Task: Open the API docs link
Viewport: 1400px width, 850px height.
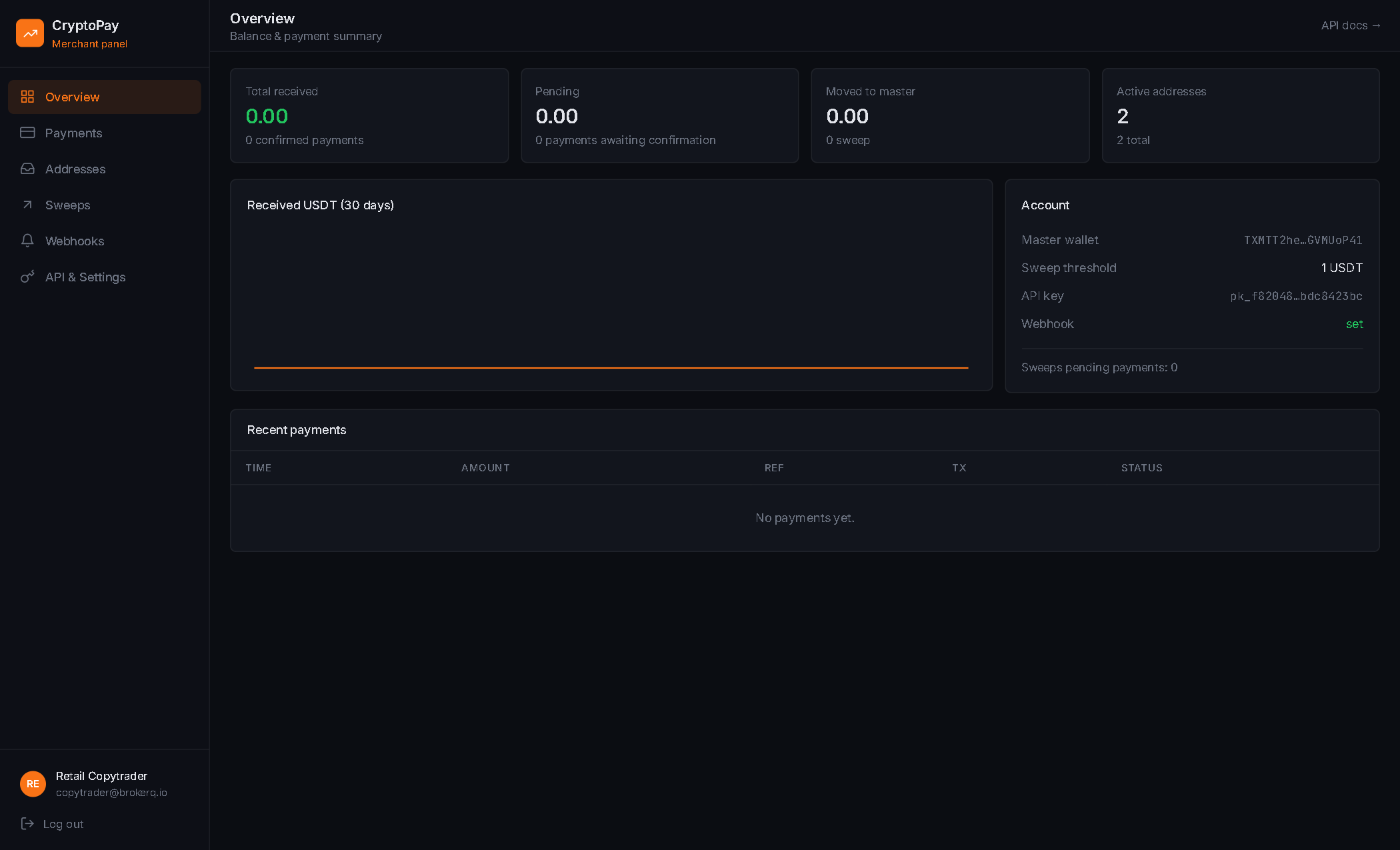Action: (x=1351, y=25)
